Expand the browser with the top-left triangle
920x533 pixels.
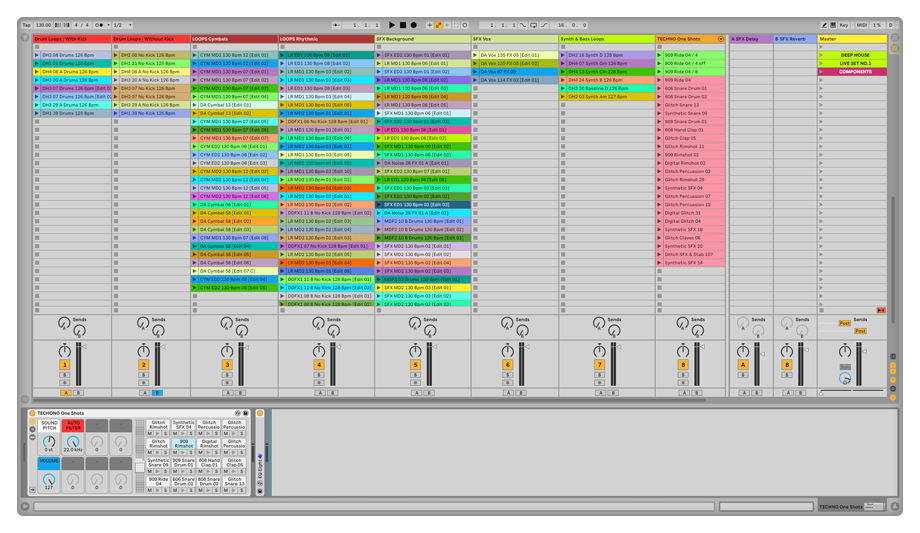click(25, 38)
